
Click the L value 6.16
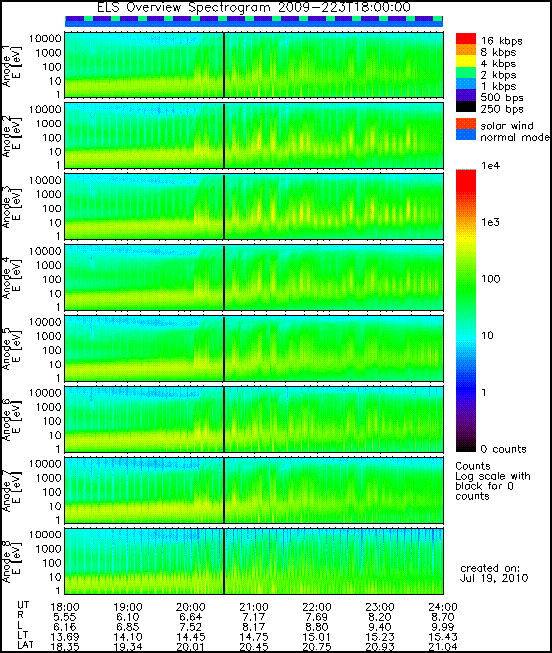(x=65, y=627)
